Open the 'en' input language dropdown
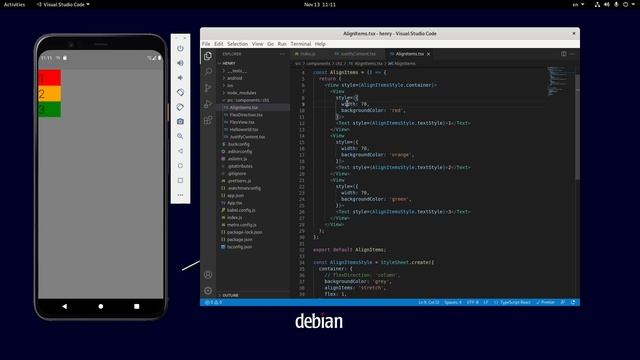Image resolution: width=640 pixels, height=360 pixels. tap(578, 4)
